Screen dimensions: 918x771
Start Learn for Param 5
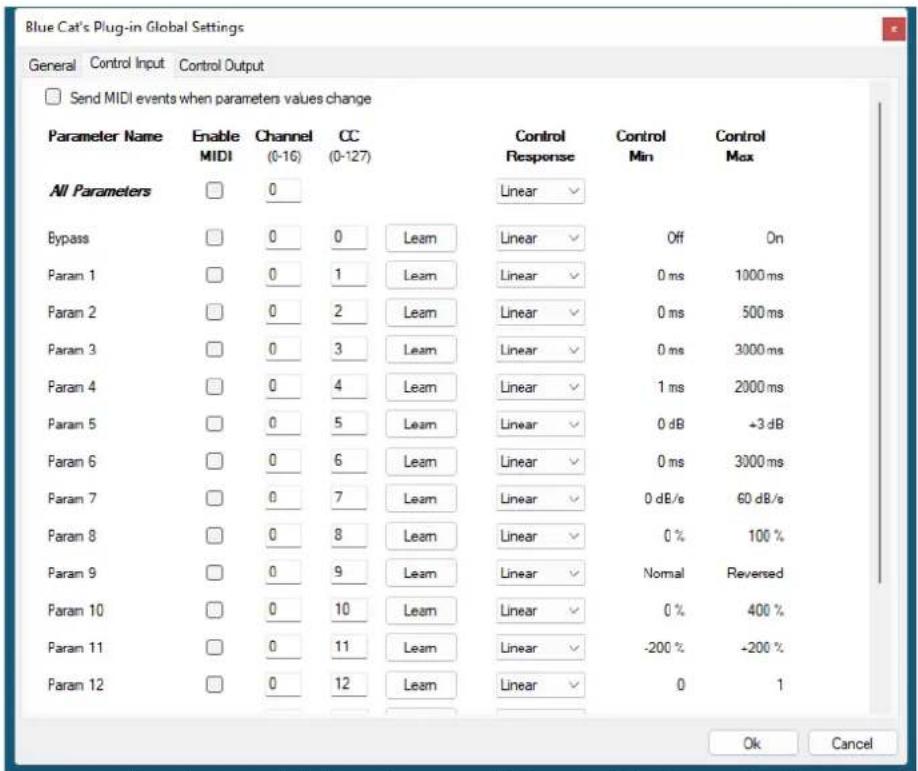point(420,424)
